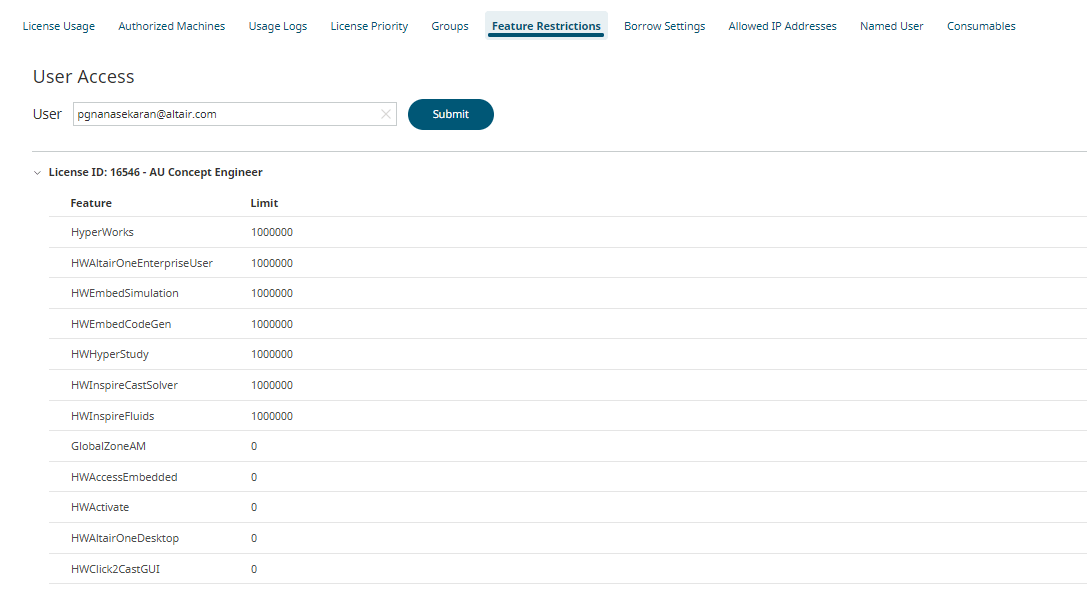Clear the User field with the X icon

(x=386, y=114)
